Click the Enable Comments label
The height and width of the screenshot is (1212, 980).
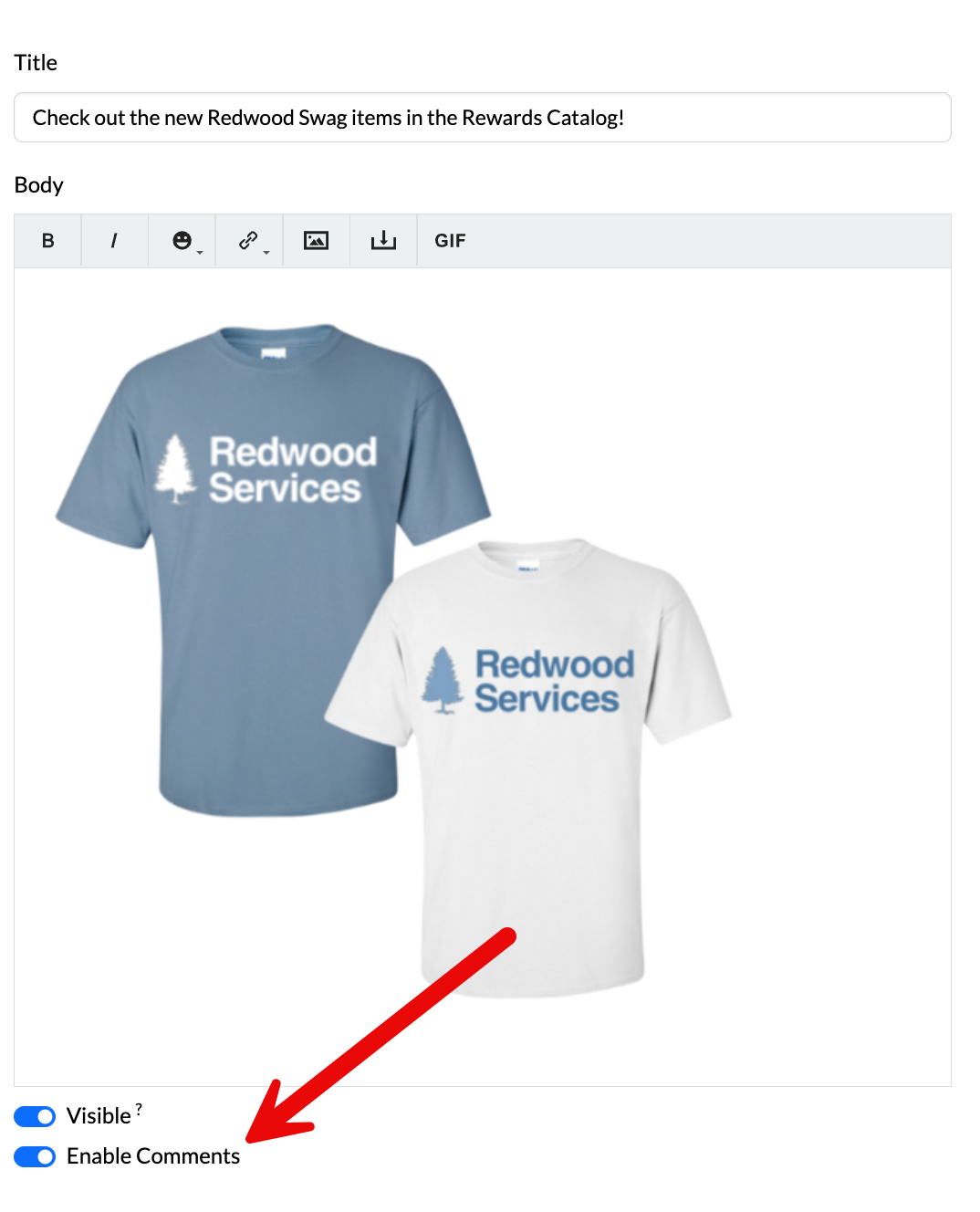click(153, 1155)
